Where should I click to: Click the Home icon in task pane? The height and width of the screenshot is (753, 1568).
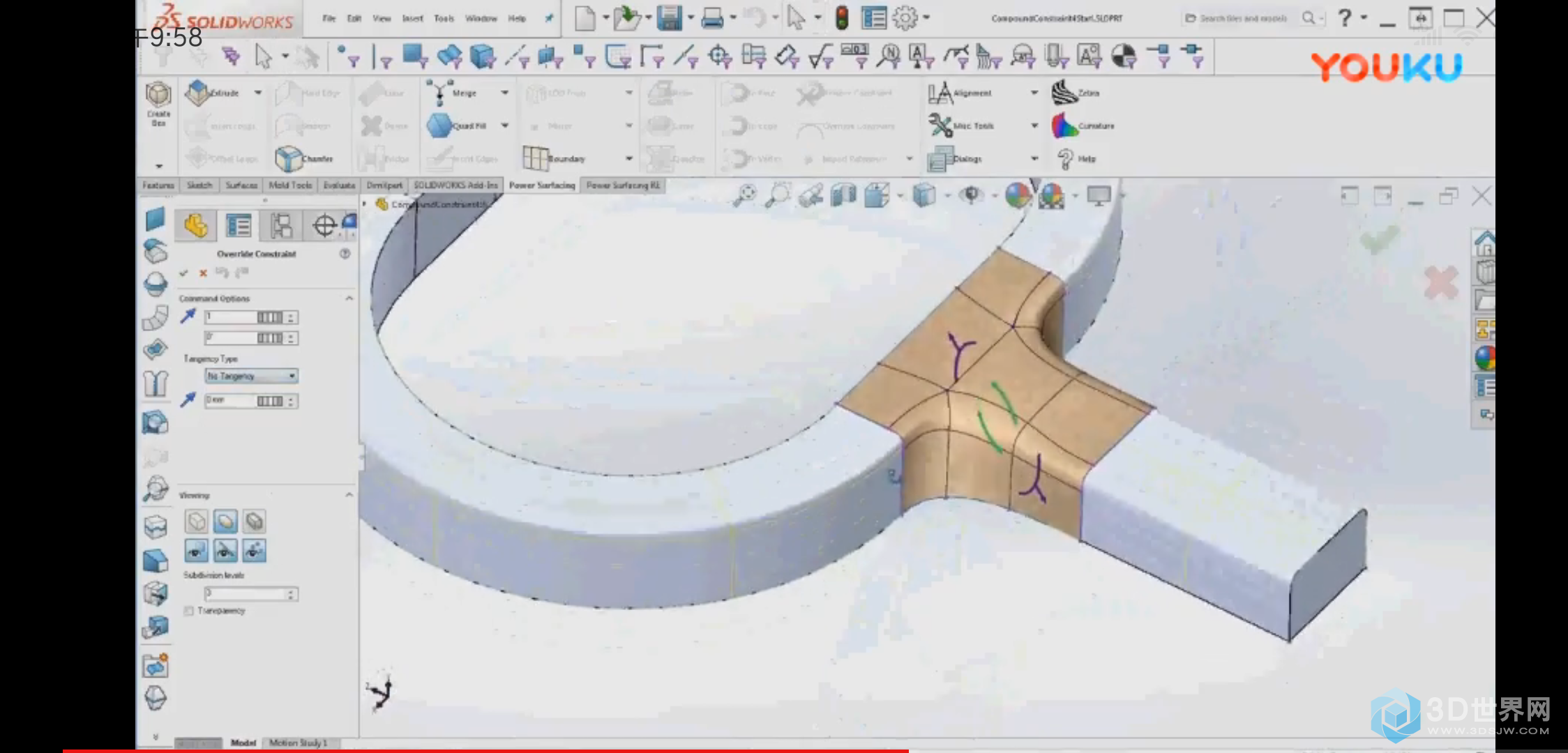pos(1484,243)
